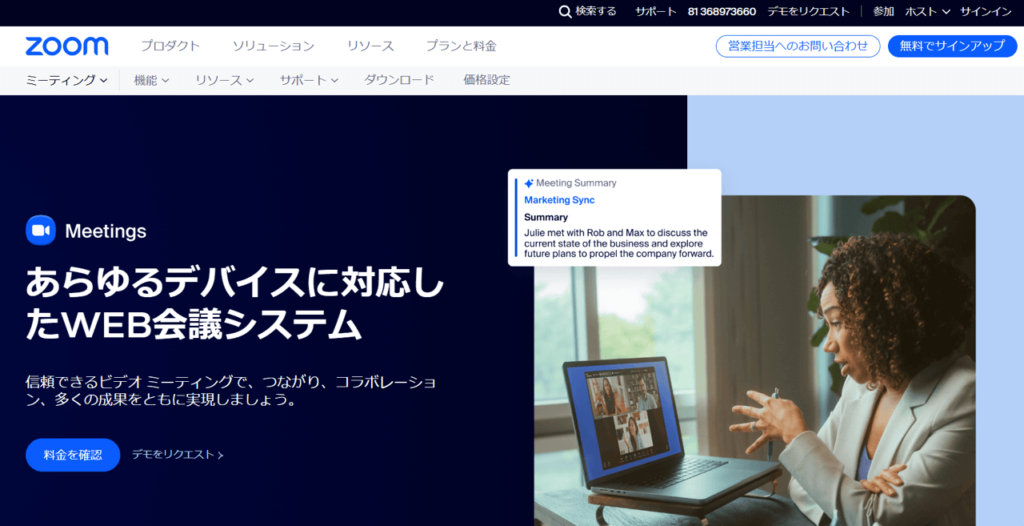Click the blue Meetings camera icon
The image size is (1024, 526).
(x=41, y=231)
